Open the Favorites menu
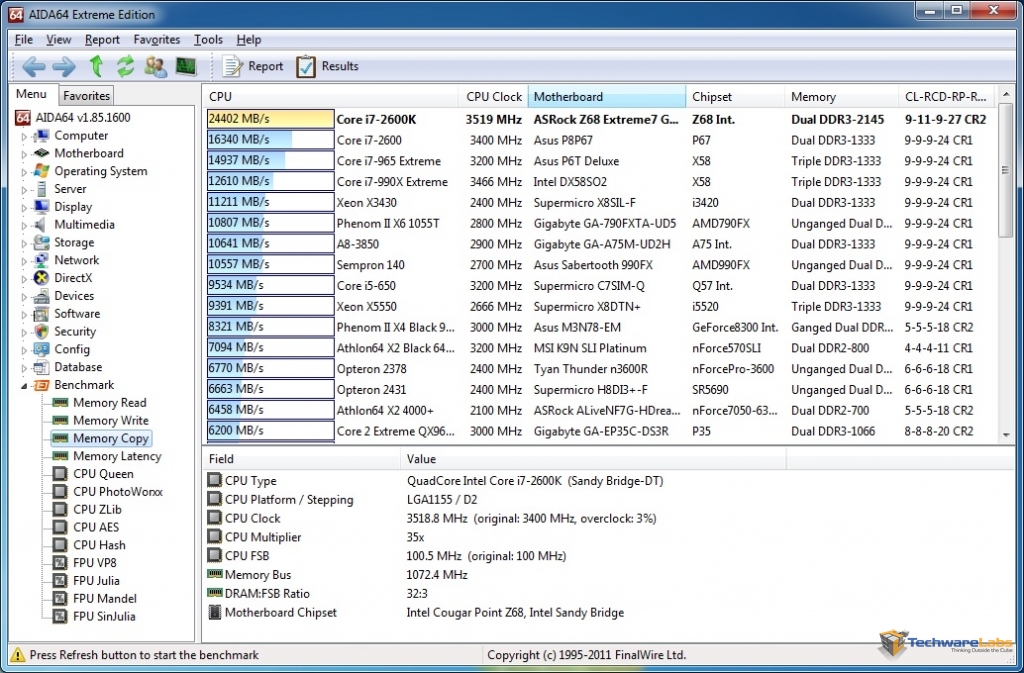Viewport: 1024px width, 673px height. pos(157,40)
